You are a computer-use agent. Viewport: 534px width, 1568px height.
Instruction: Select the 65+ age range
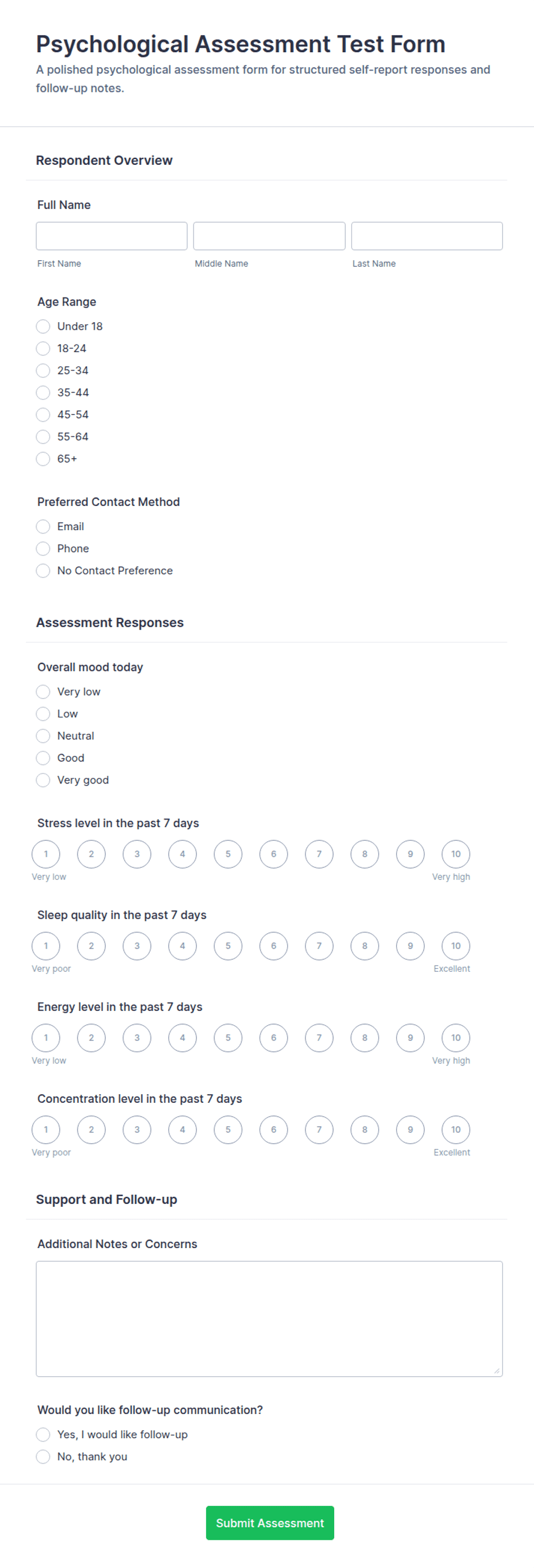tap(42, 458)
